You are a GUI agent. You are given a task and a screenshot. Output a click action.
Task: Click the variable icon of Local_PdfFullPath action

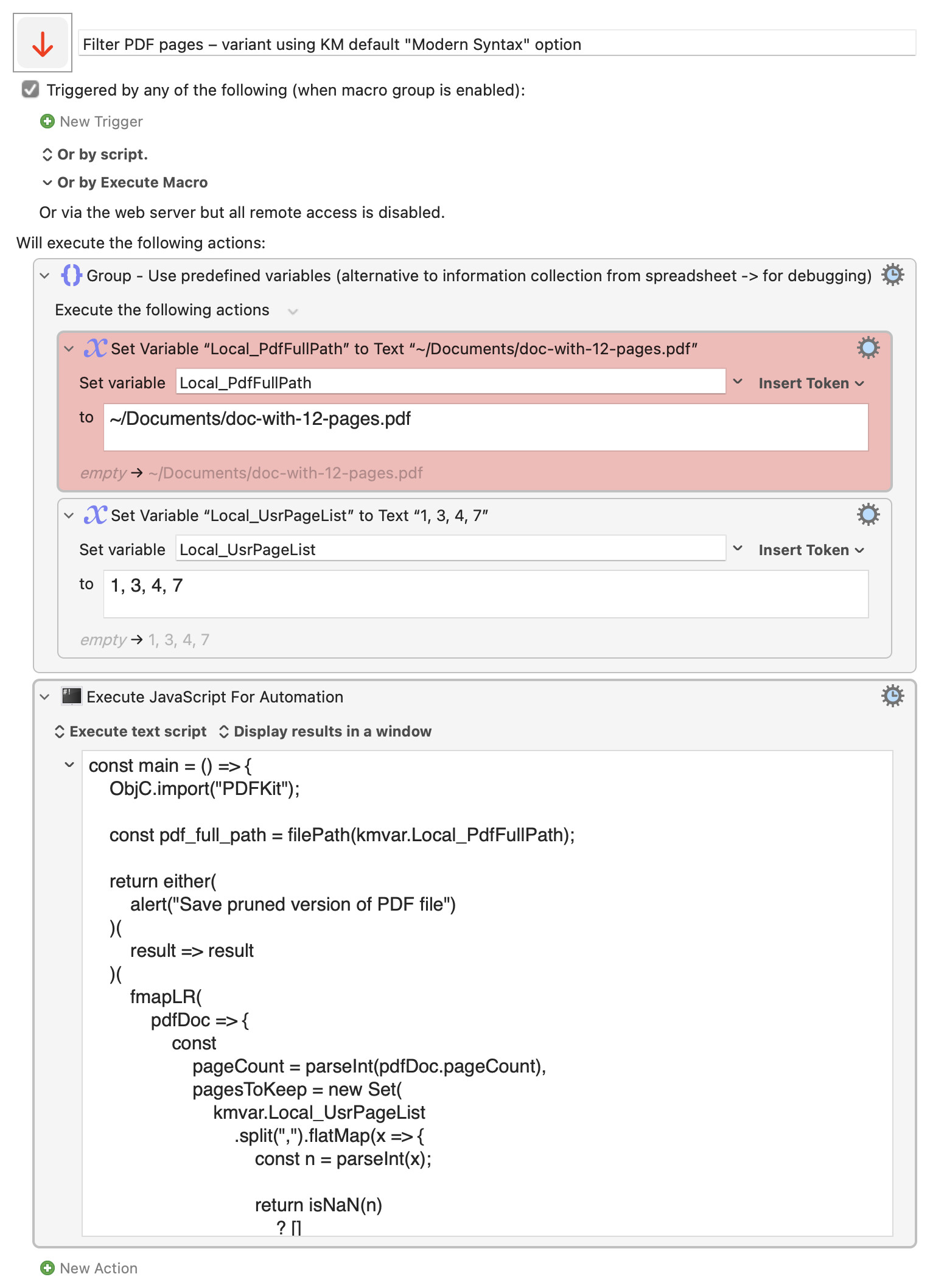pos(96,348)
